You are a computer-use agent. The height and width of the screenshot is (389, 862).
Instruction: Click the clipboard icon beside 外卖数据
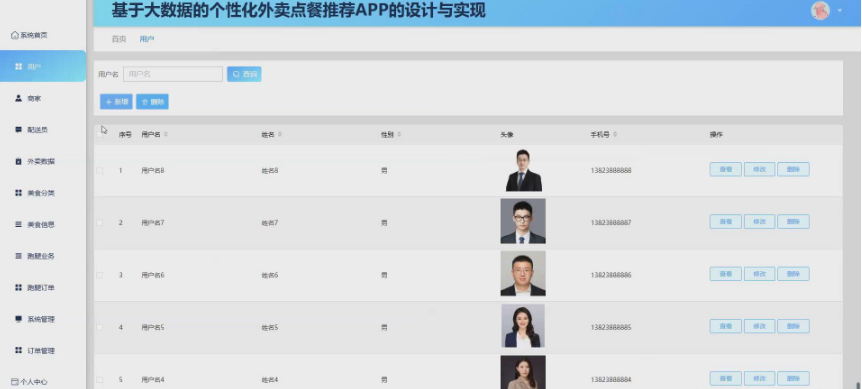pyautogui.click(x=18, y=162)
